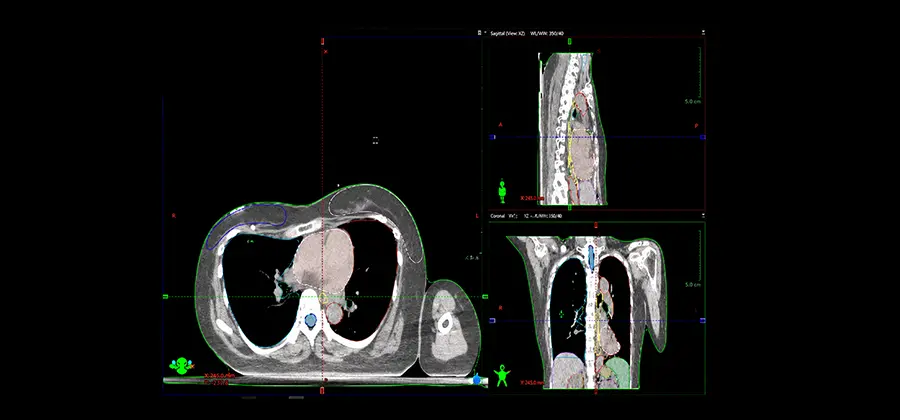This screenshot has width=900, height=420.
Task: Click the sagittal WL/WW: 350/40 label
Action: pos(545,33)
